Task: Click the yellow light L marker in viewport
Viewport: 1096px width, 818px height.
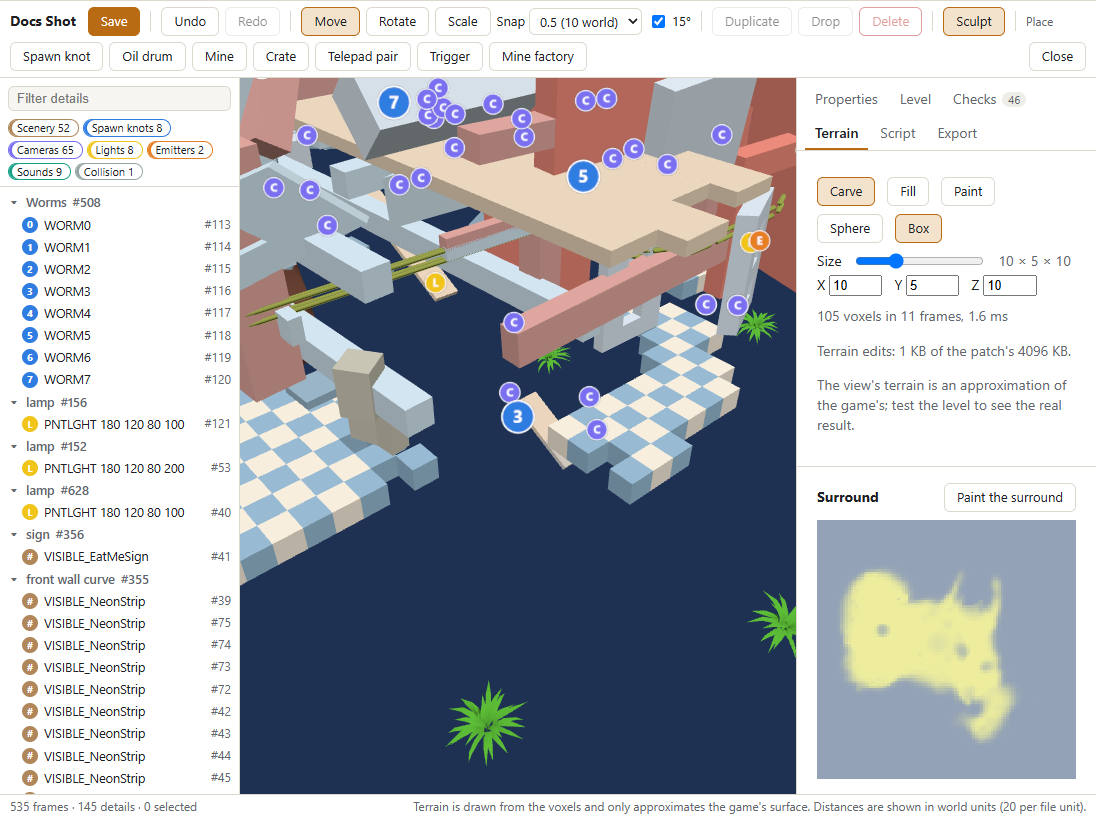Action: [435, 282]
